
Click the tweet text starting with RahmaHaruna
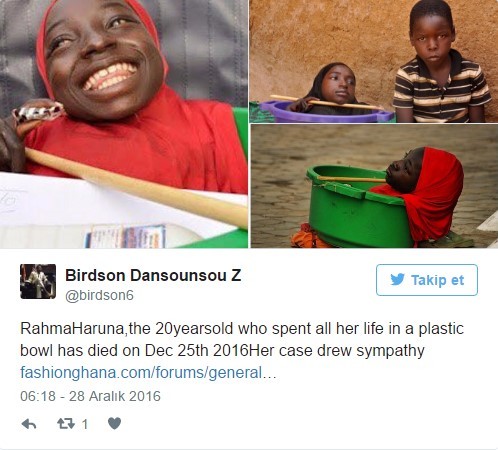[242, 339]
